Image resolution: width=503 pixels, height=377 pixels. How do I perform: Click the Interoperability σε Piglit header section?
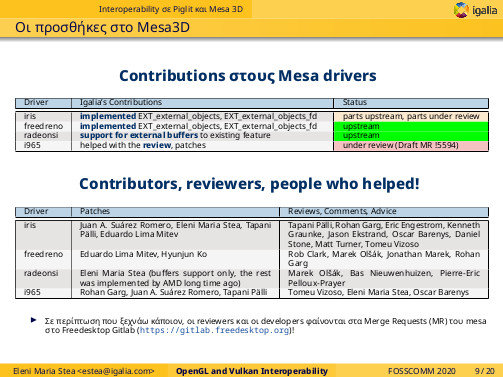[x=171, y=9]
